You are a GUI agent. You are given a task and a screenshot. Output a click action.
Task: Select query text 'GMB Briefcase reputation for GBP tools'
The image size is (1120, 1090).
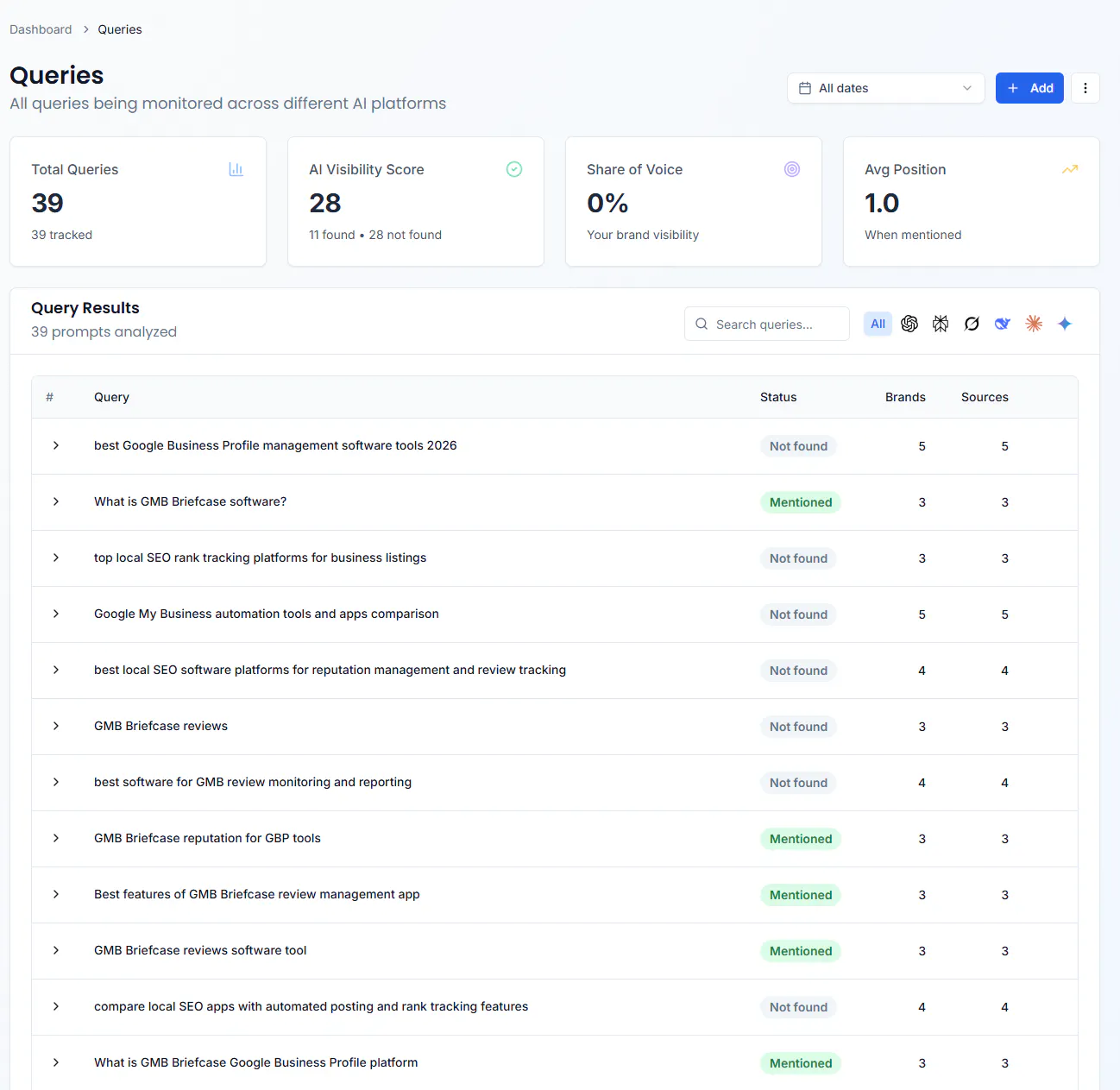click(x=207, y=838)
